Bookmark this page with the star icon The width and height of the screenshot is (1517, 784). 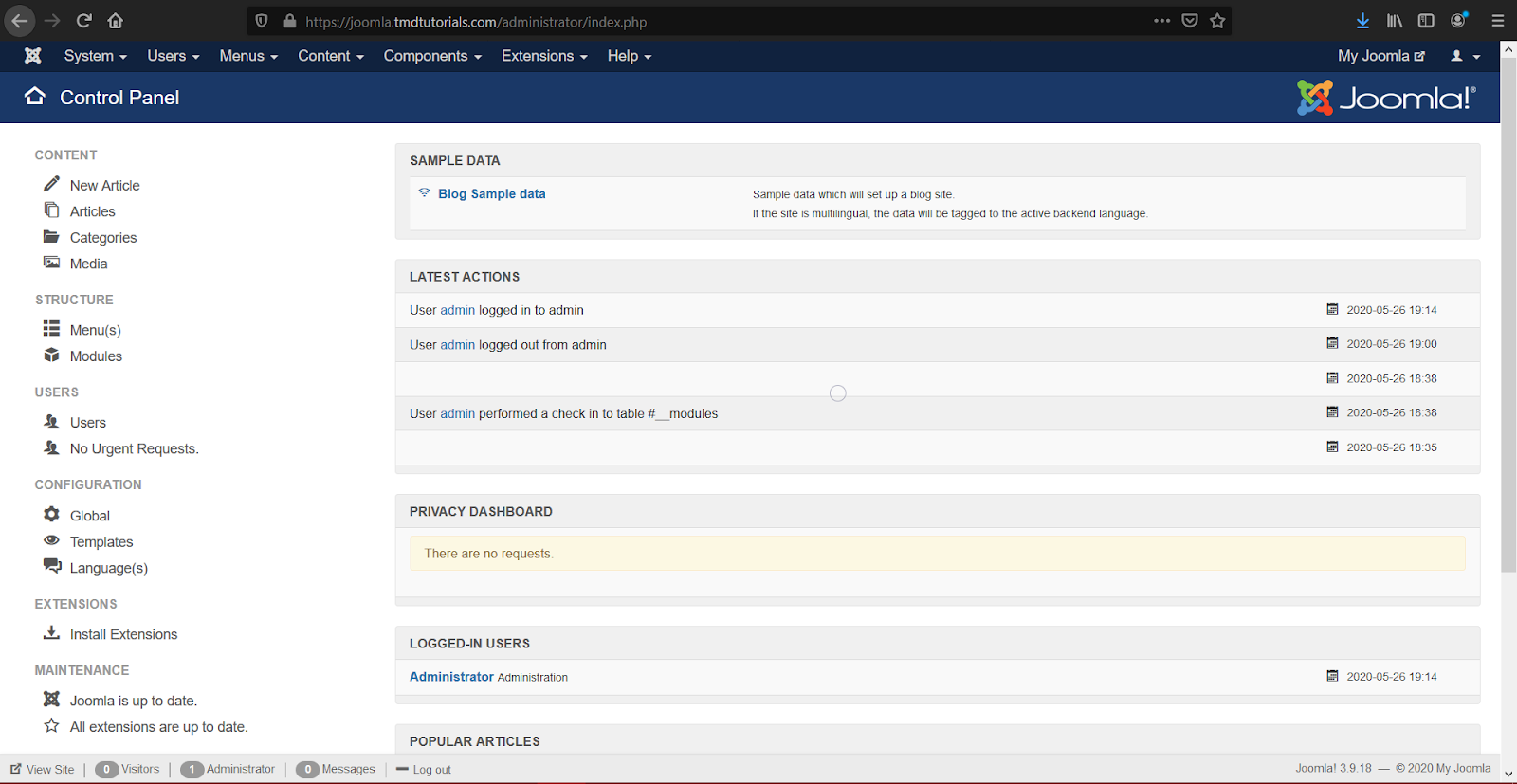[x=1217, y=21]
